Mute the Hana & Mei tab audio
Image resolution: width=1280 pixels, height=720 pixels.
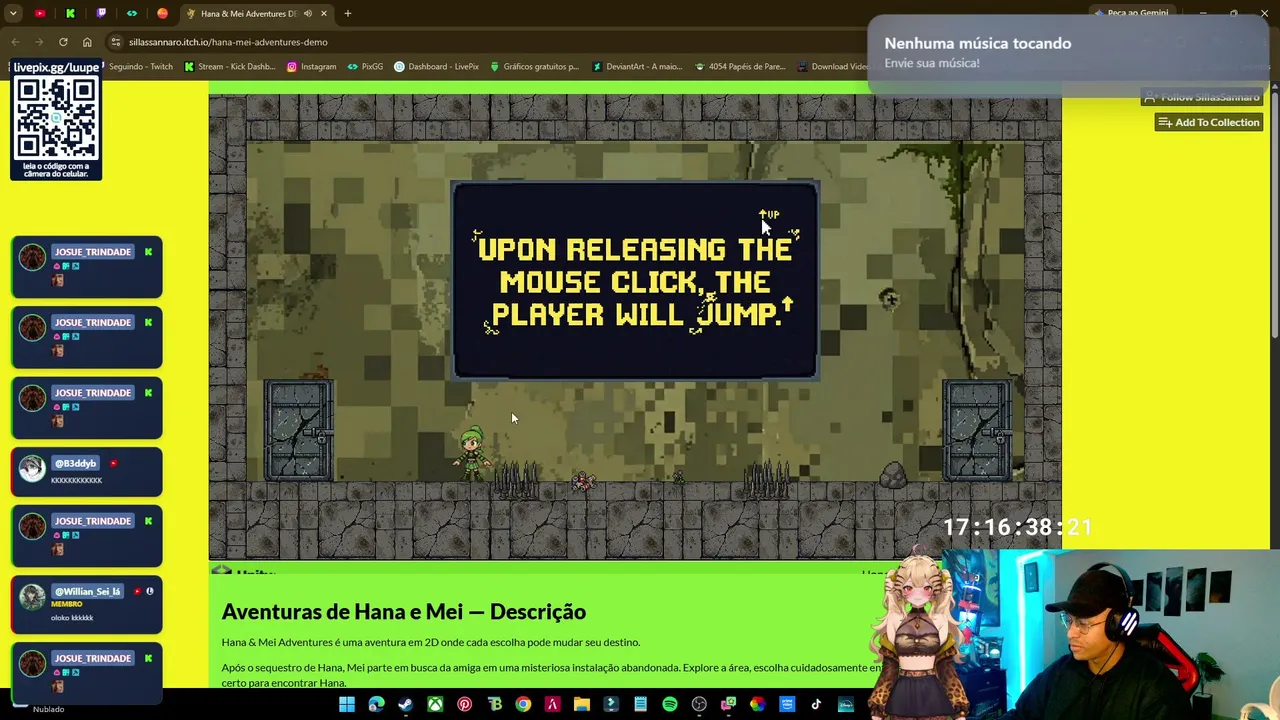(x=307, y=14)
